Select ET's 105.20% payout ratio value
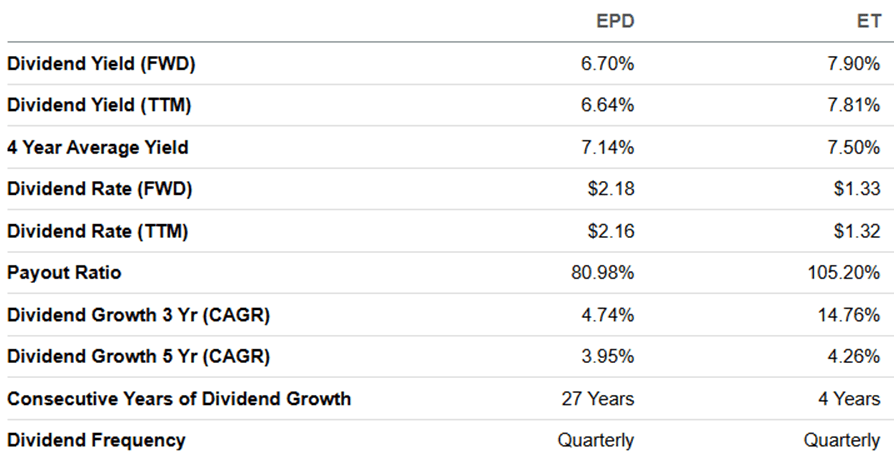The image size is (894, 459). [847, 272]
